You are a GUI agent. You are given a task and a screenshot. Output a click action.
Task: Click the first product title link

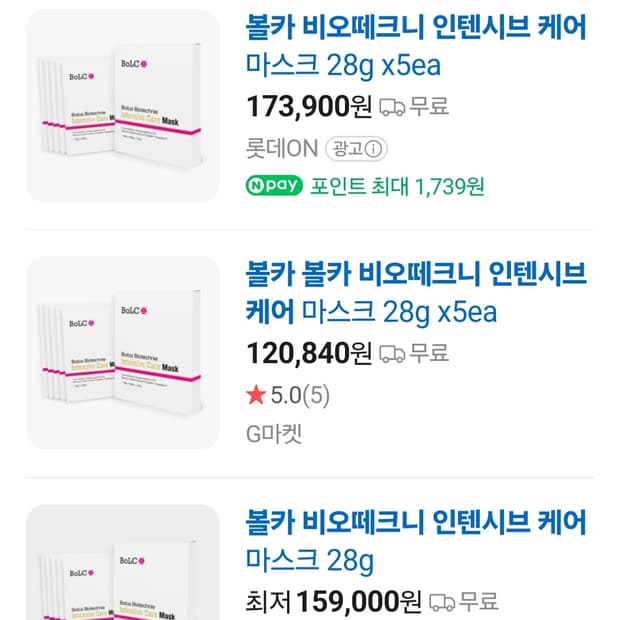(415, 45)
